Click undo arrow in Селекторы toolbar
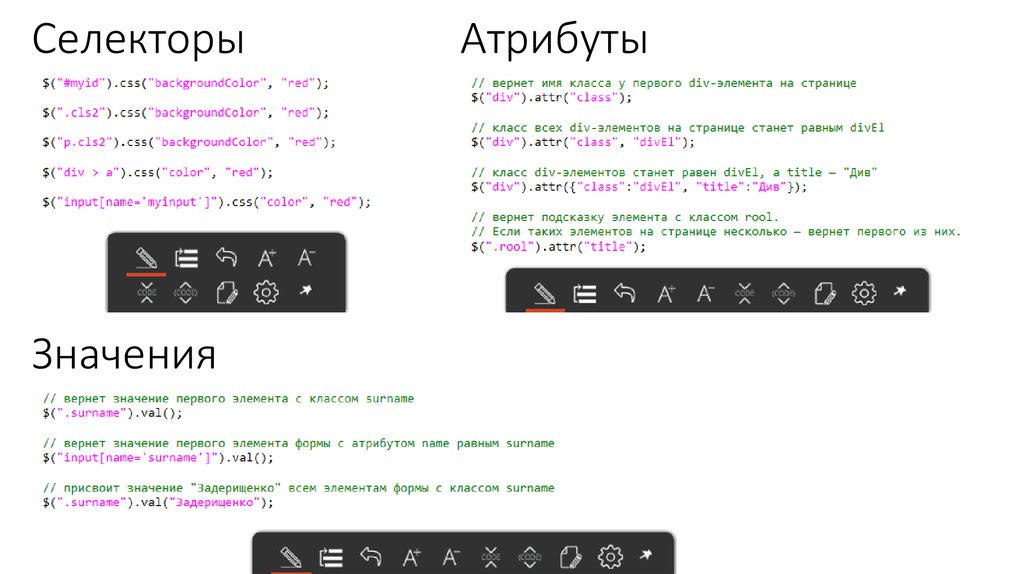The height and width of the screenshot is (574, 1024). [226, 258]
